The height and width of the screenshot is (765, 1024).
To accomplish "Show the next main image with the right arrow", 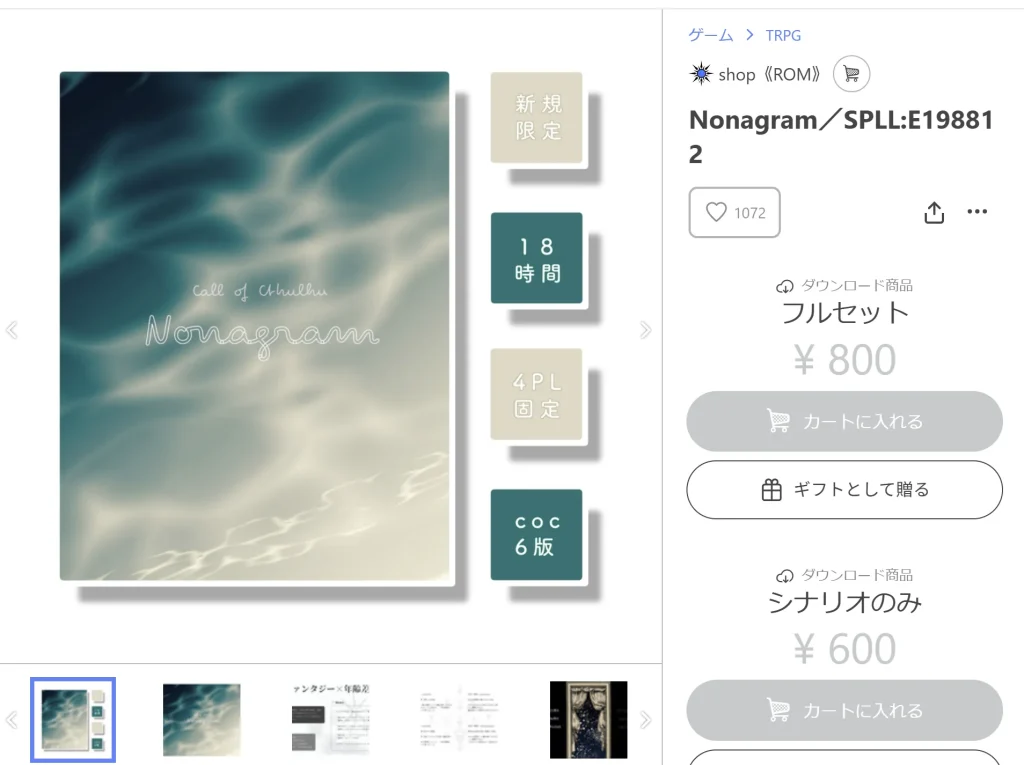I will [x=645, y=330].
